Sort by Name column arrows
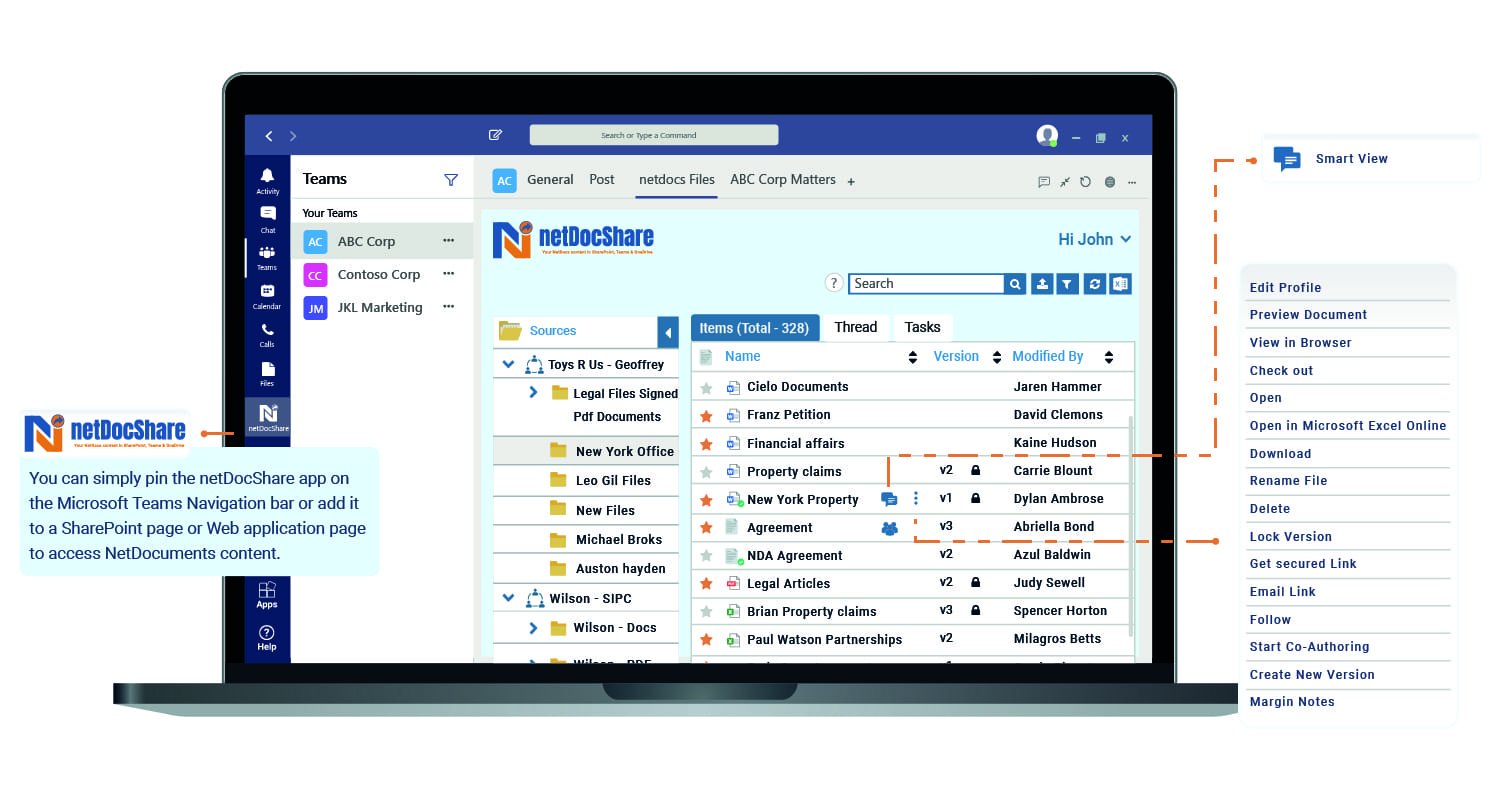 click(912, 357)
